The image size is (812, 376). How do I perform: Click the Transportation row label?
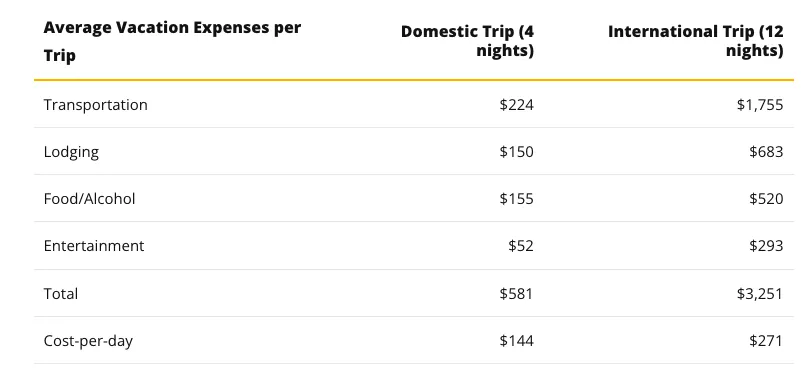coord(95,105)
